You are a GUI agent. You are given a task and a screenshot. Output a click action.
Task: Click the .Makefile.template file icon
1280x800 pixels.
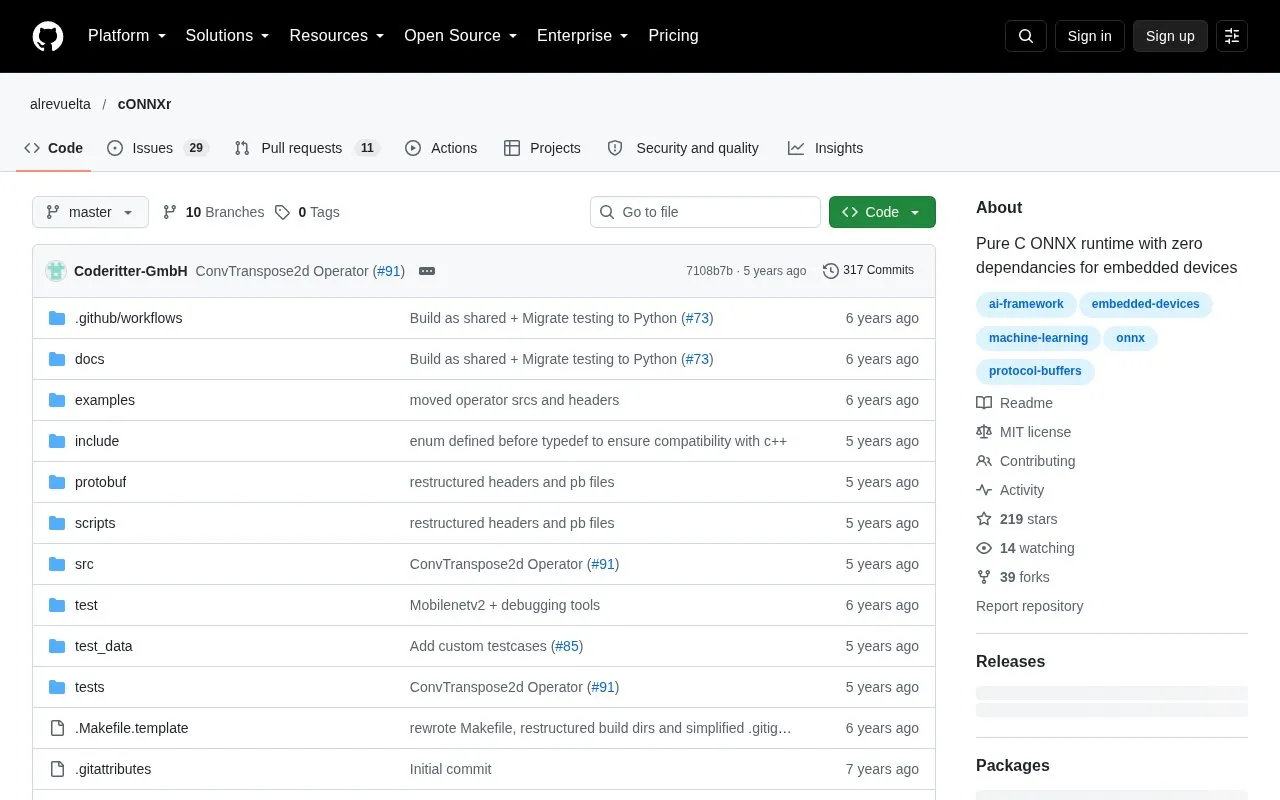tap(57, 728)
